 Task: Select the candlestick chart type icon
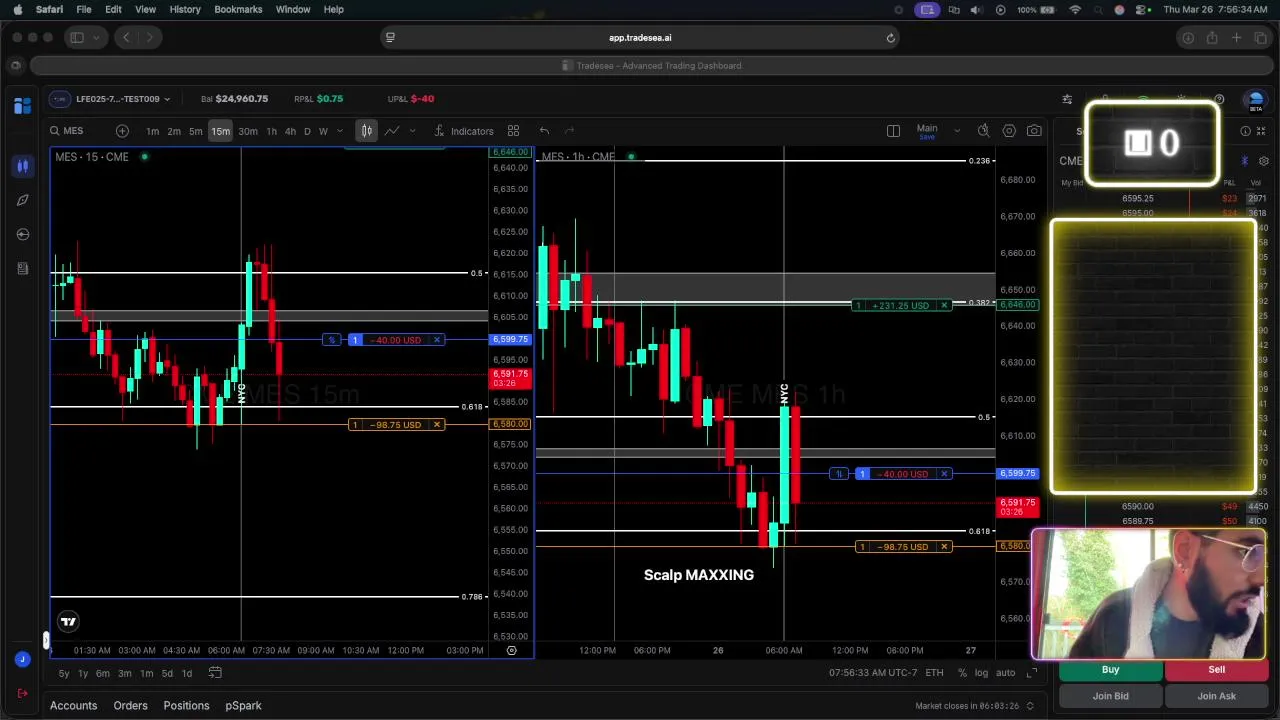click(x=367, y=131)
